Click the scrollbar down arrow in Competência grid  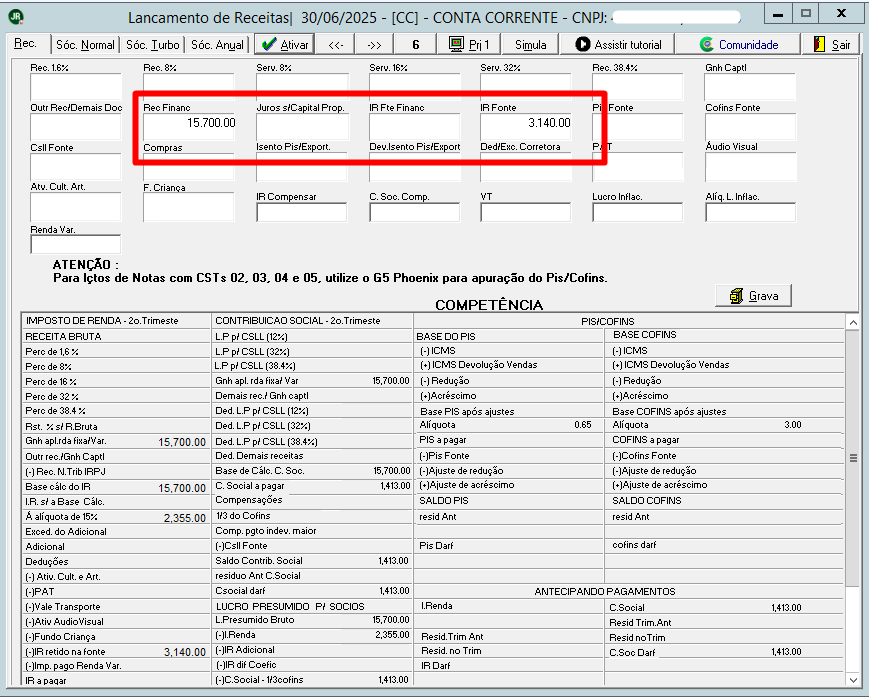point(853,679)
